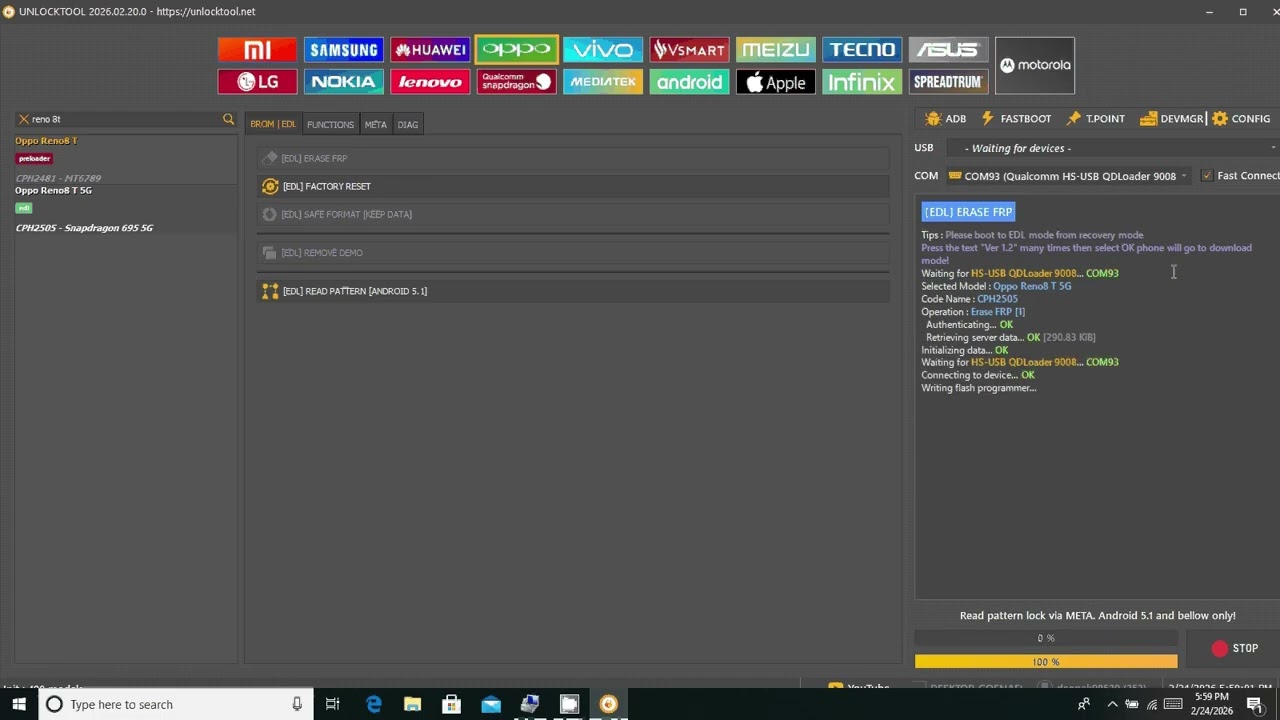
Task: Switch to the DIAG tab
Action: click(x=407, y=124)
